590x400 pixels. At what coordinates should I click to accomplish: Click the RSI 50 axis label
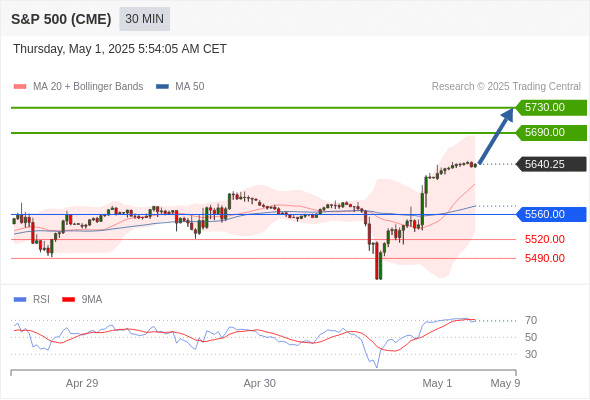531,338
